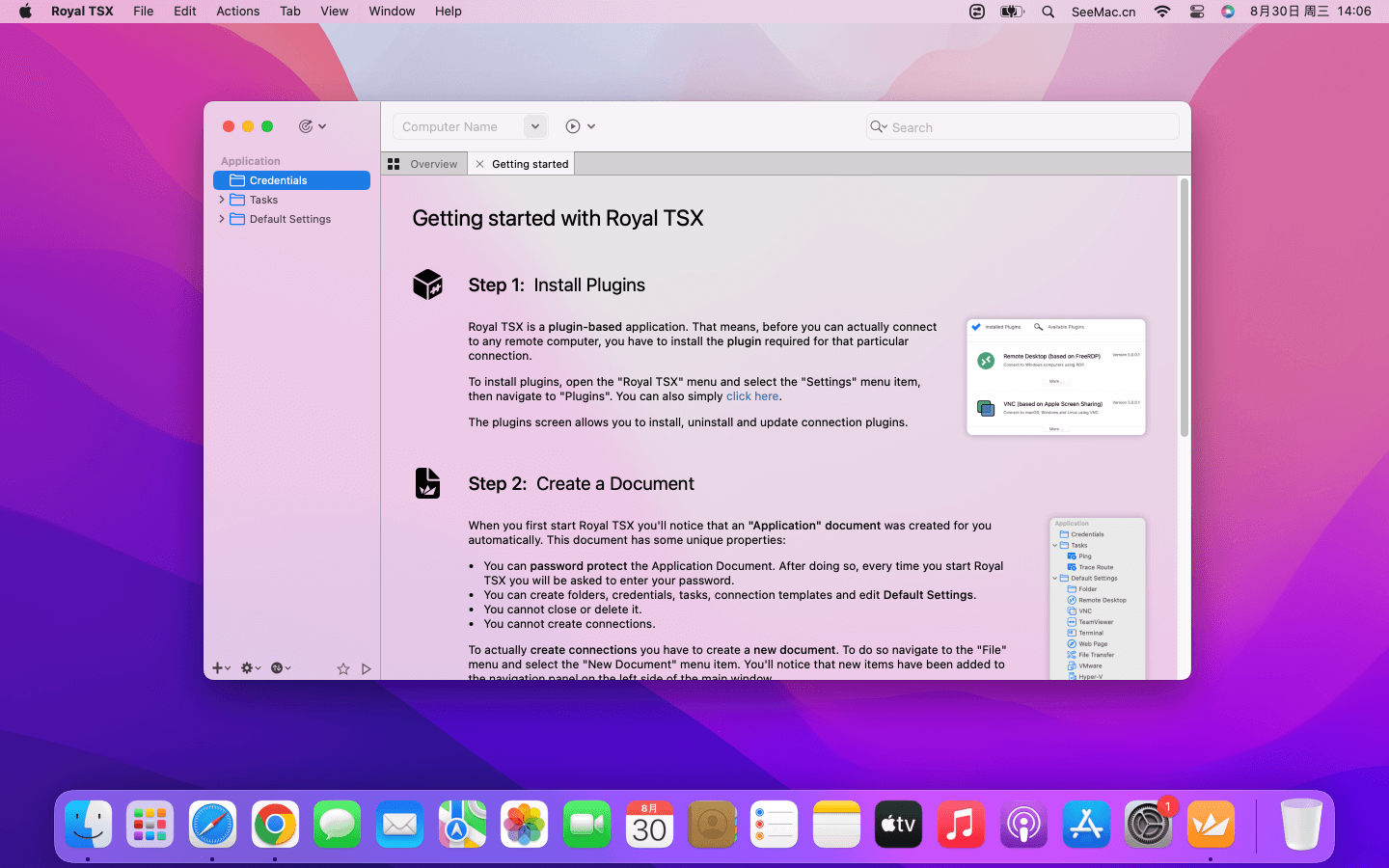Open the Computer Name dropdown arrow
This screenshot has height=868, width=1389.
point(535,126)
